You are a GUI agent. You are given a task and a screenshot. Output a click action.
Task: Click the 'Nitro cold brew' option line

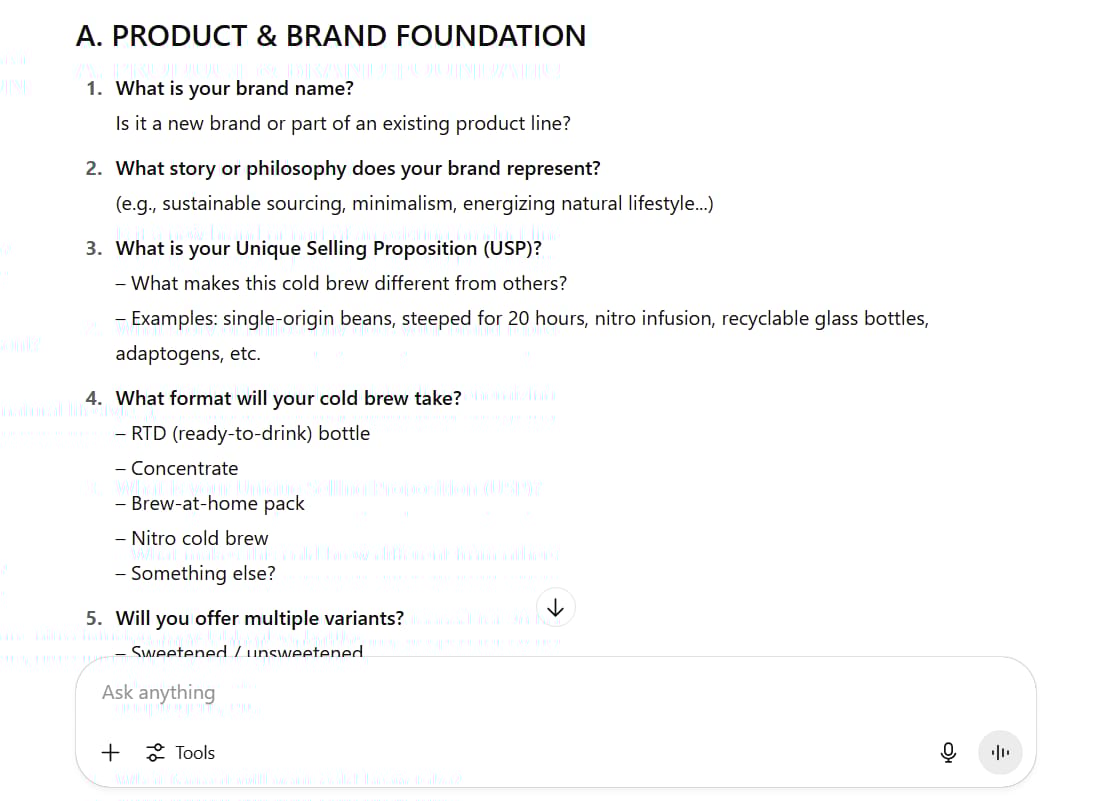192,539
